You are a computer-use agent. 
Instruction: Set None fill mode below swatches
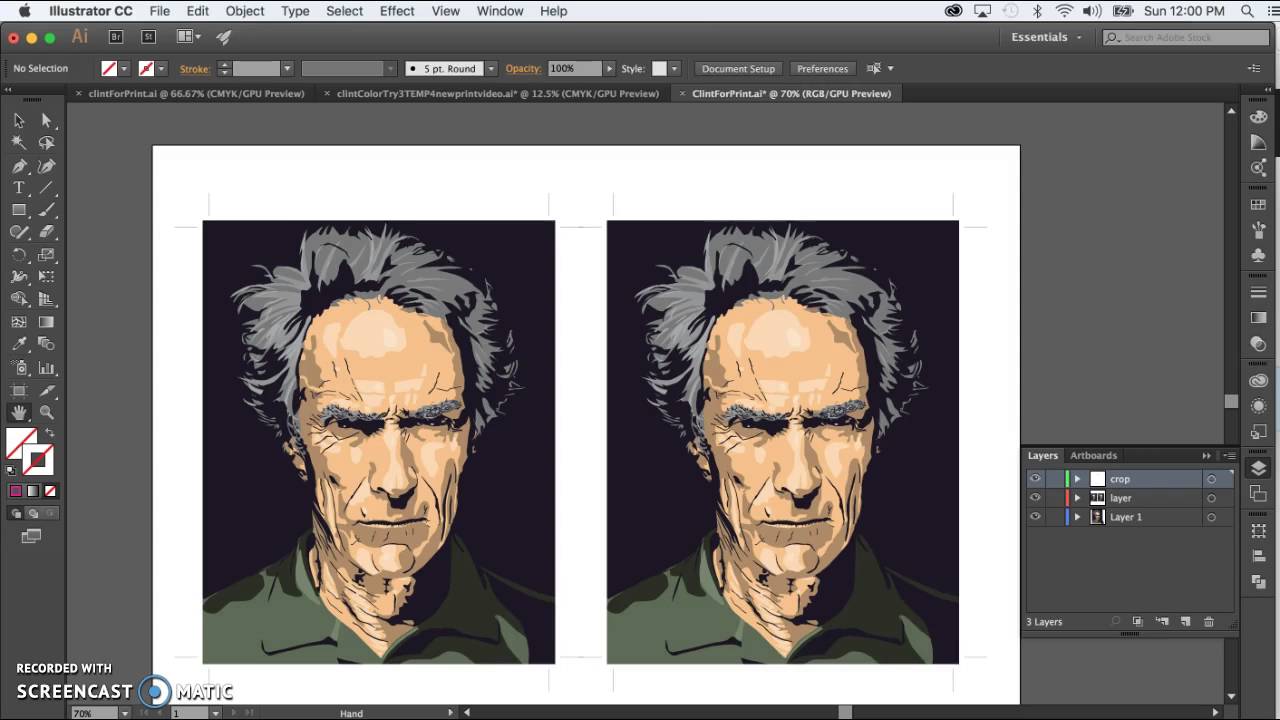tap(50, 491)
